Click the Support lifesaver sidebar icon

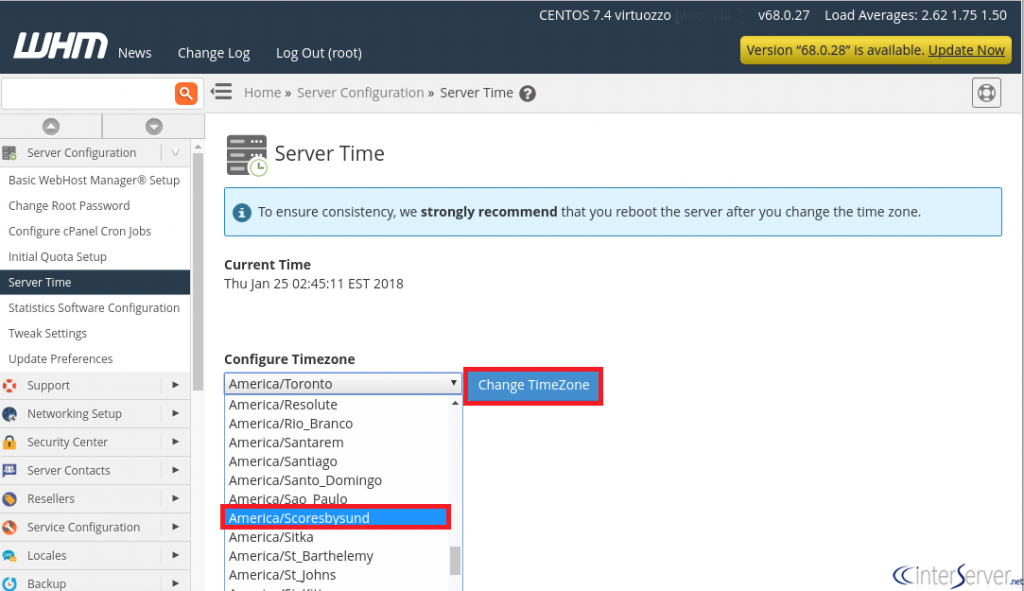9,386
